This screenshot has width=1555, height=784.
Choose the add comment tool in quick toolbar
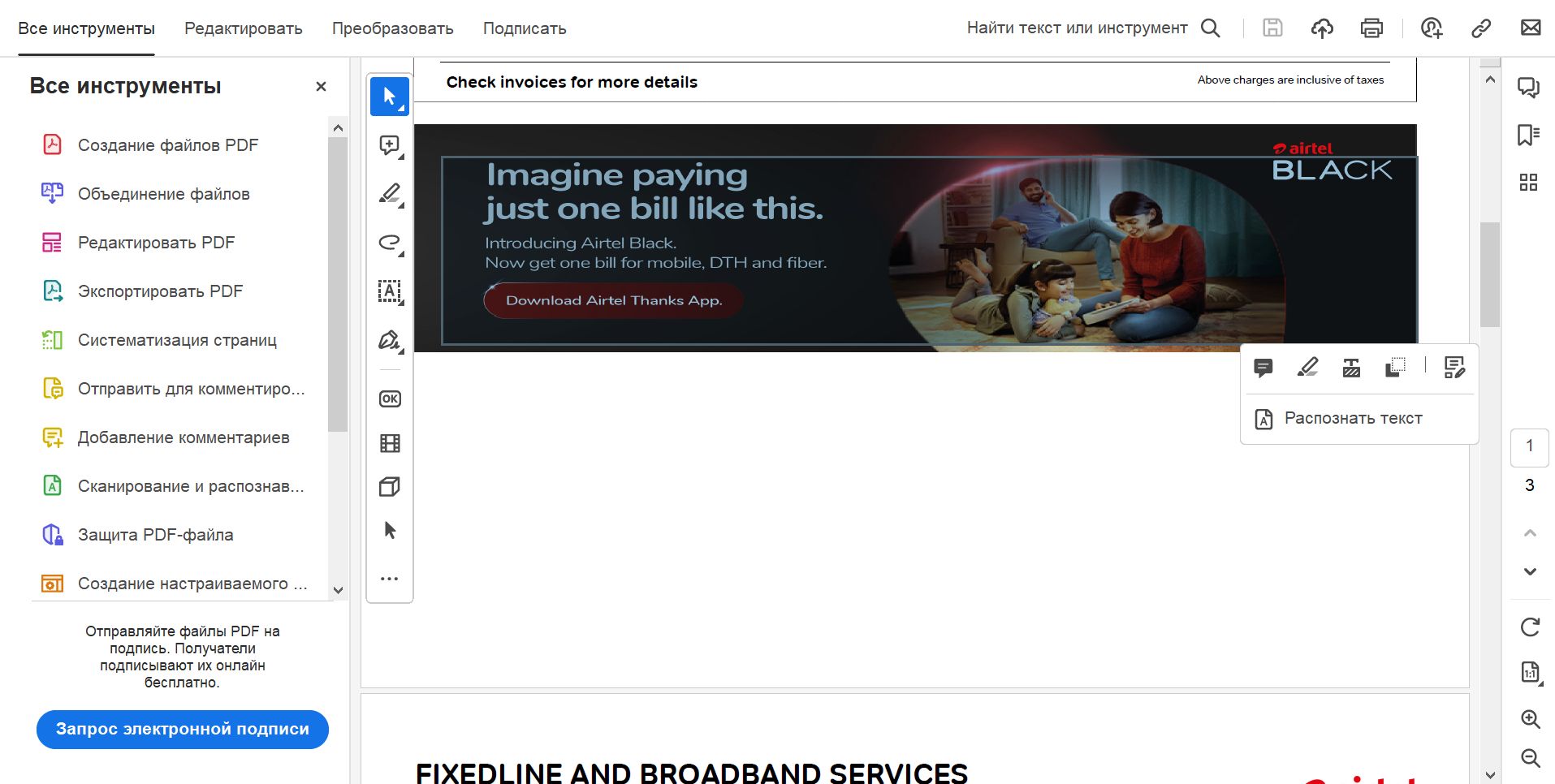tap(390, 145)
